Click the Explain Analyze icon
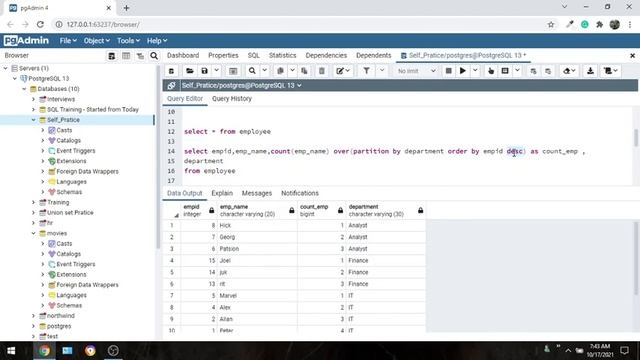 click(505, 71)
